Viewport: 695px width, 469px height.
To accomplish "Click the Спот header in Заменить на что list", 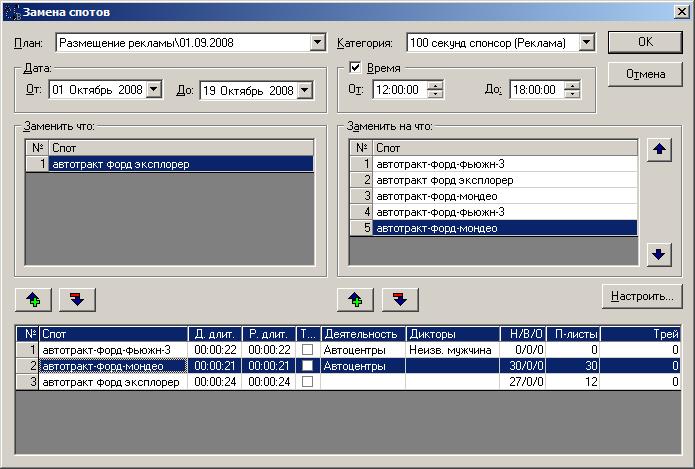I will 505,148.
